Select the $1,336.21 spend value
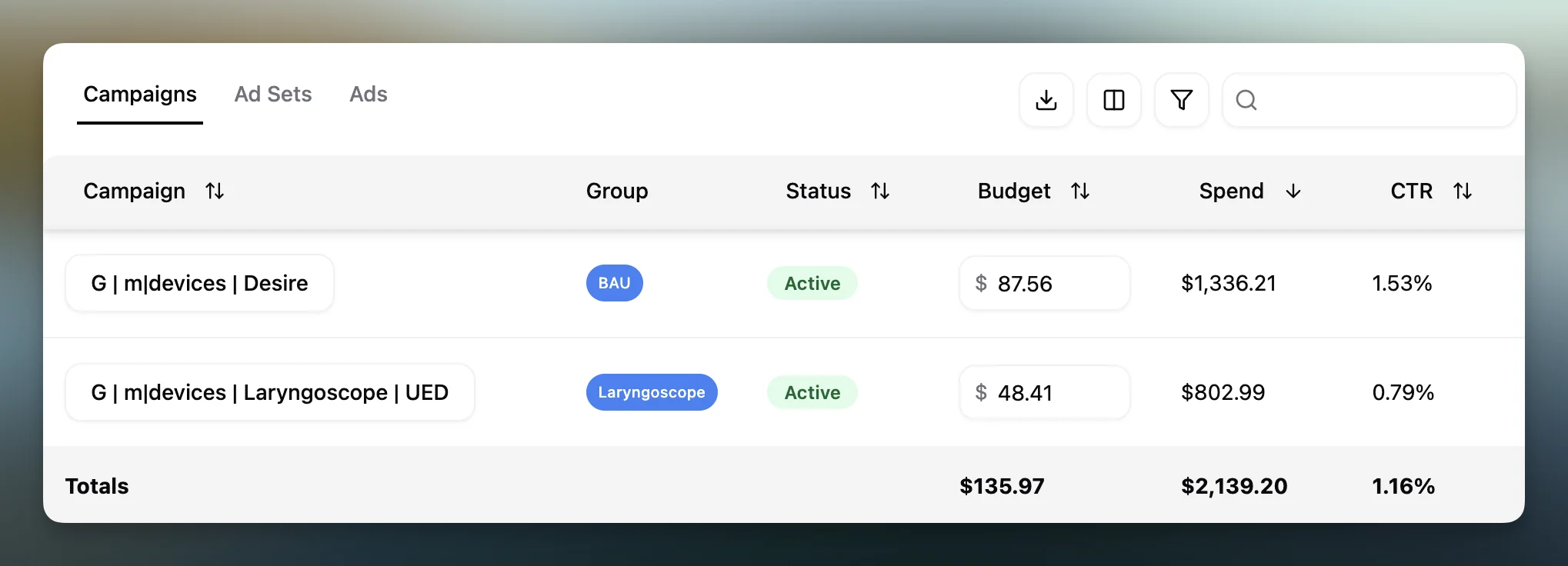The height and width of the screenshot is (566, 1568). pos(1229,283)
